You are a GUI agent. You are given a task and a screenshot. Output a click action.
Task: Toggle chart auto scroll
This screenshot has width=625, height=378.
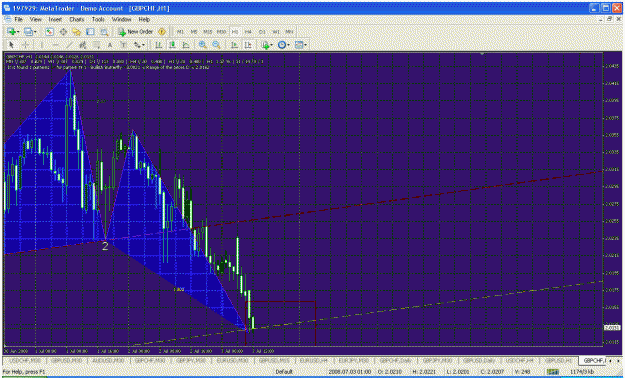coord(234,45)
